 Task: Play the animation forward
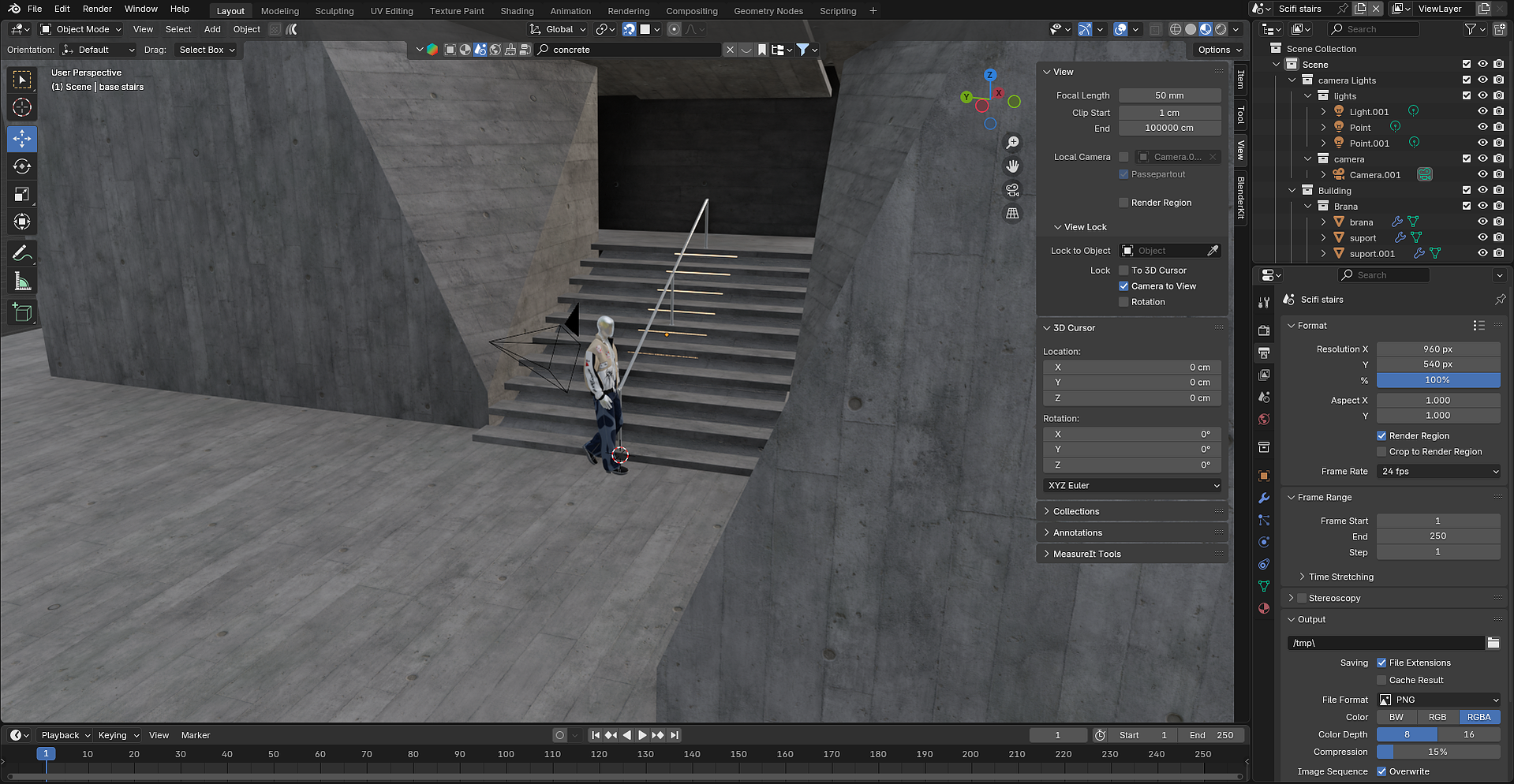point(642,735)
